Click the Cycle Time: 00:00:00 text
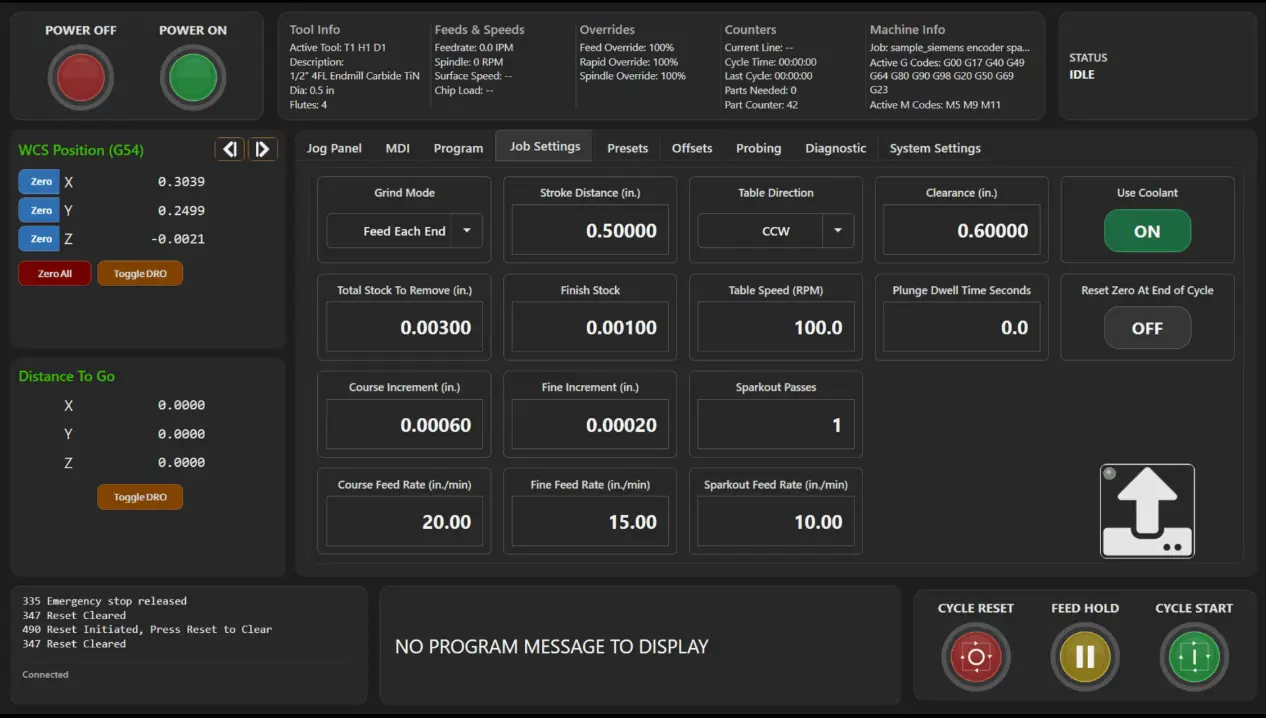Viewport: 1266px width, 718px height. 771,62
